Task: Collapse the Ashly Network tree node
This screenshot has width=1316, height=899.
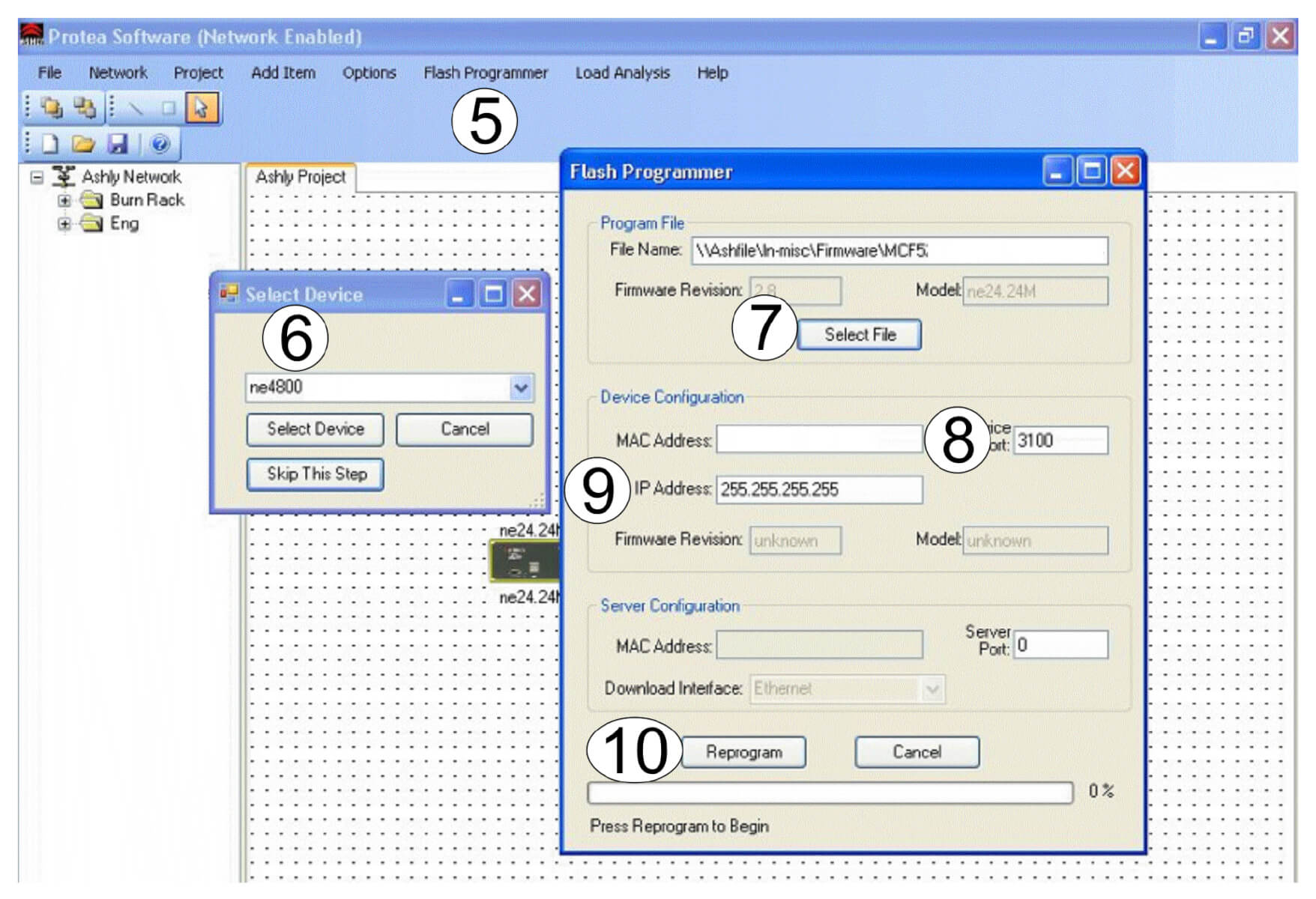Action: pyautogui.click(x=37, y=178)
